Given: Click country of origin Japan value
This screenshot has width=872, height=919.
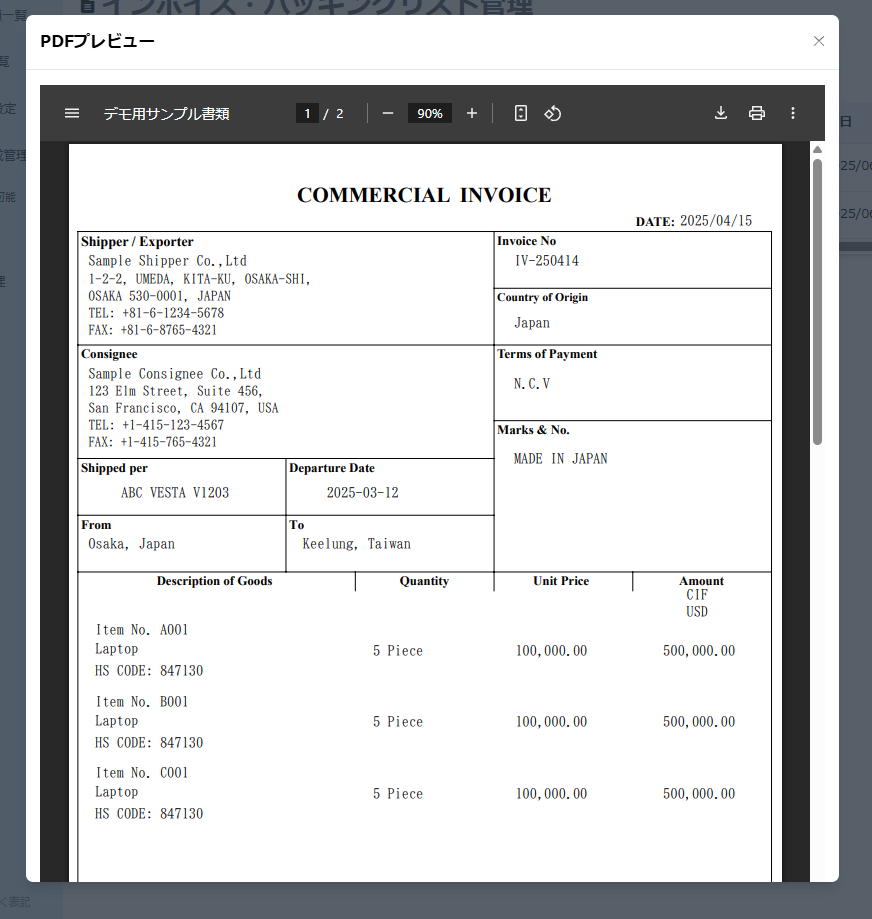Looking at the screenshot, I should tap(532, 323).
